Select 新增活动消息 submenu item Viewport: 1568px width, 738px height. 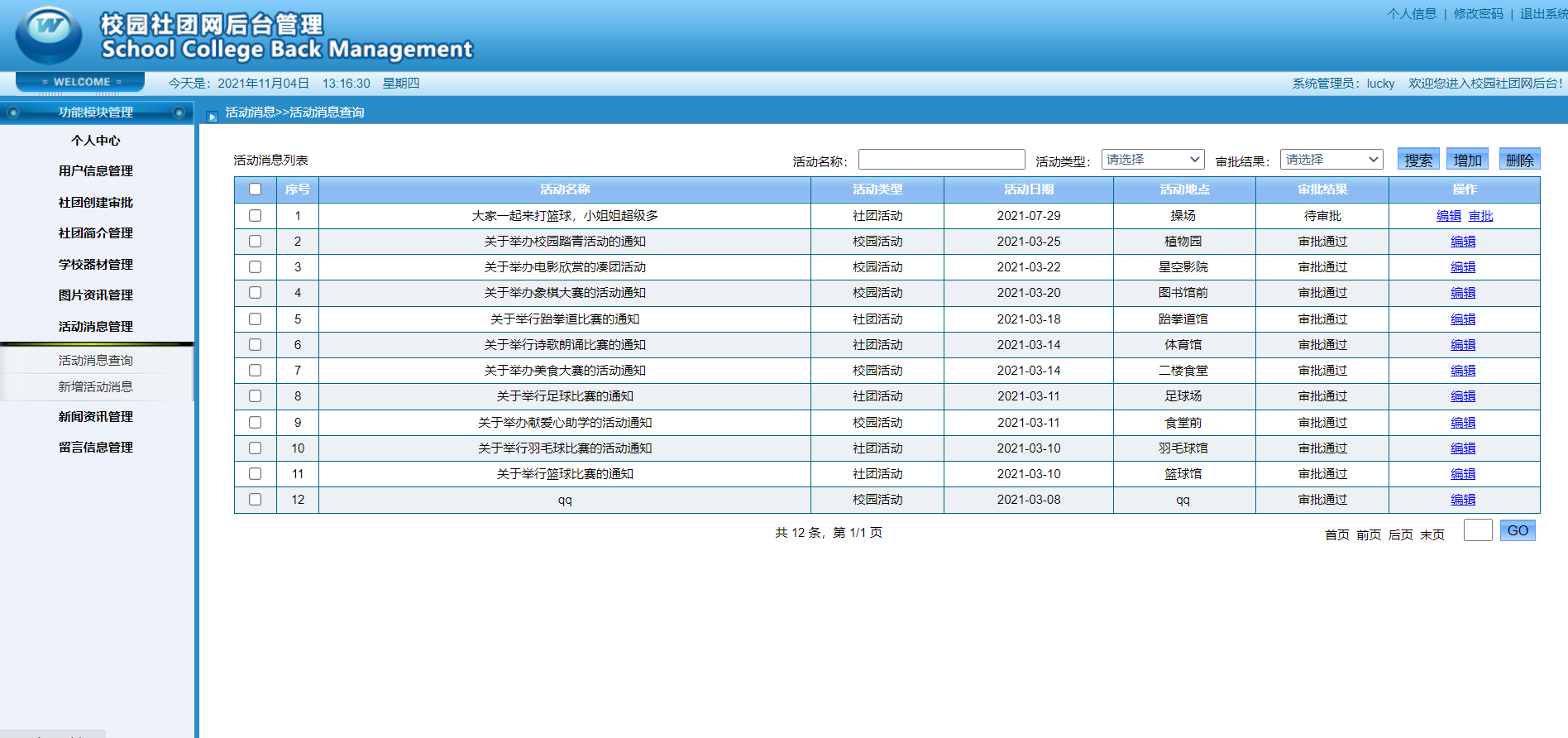click(96, 387)
